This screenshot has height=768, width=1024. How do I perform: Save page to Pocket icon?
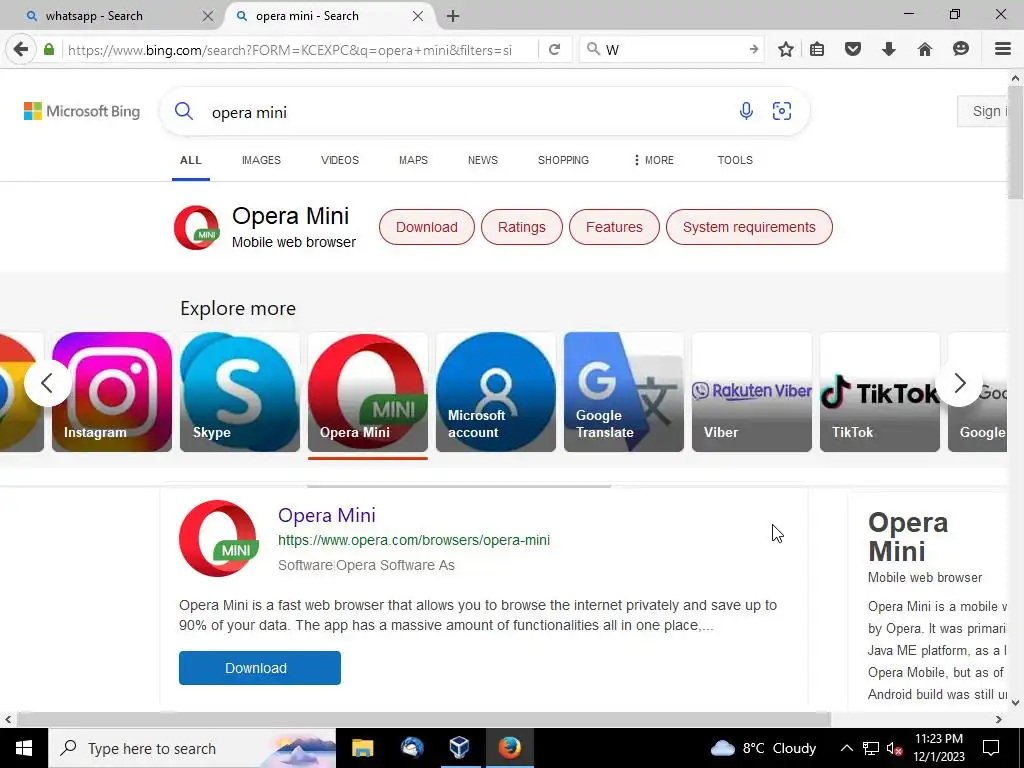(x=853, y=49)
